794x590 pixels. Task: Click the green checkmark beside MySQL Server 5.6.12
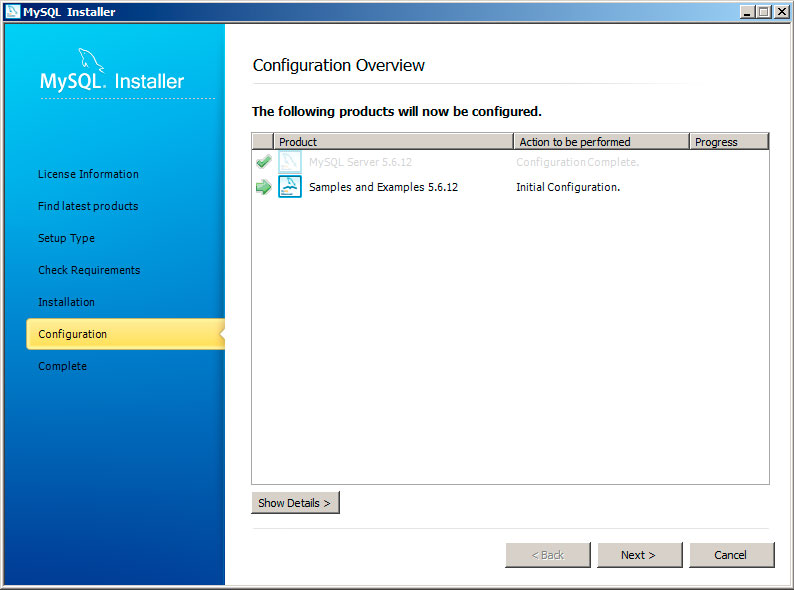(x=263, y=162)
